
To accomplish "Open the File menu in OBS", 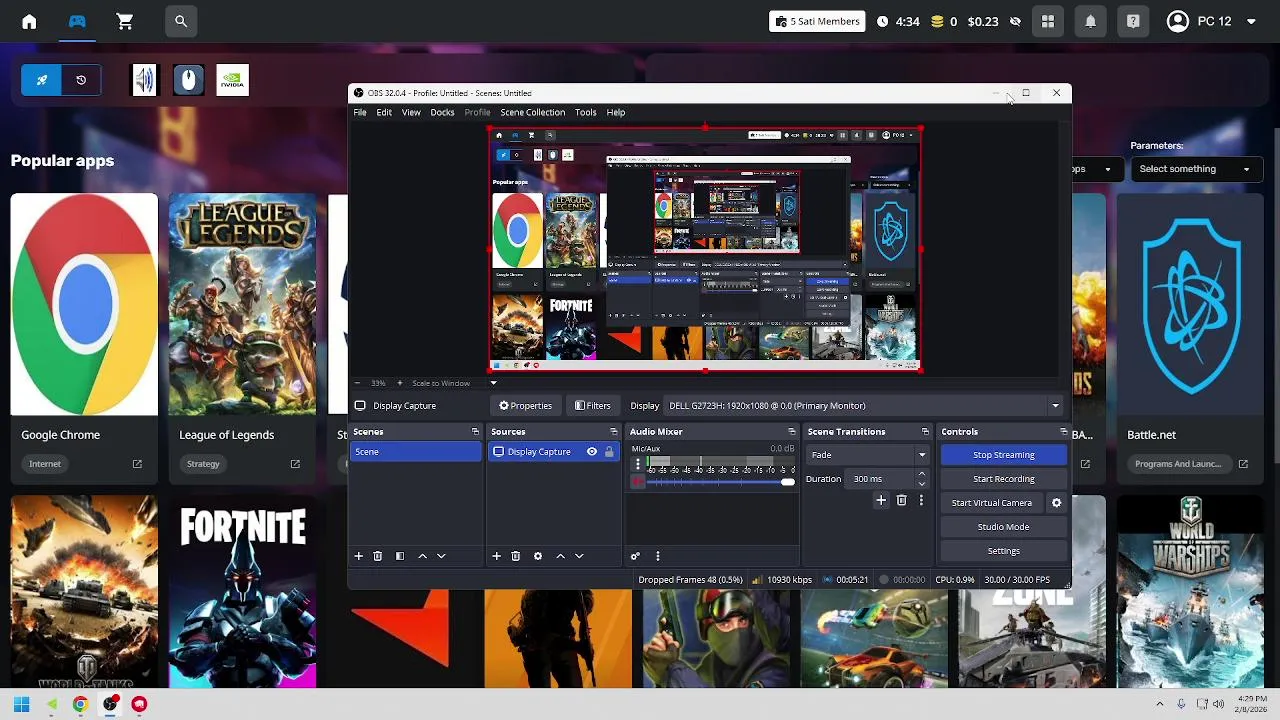I will tap(359, 113).
